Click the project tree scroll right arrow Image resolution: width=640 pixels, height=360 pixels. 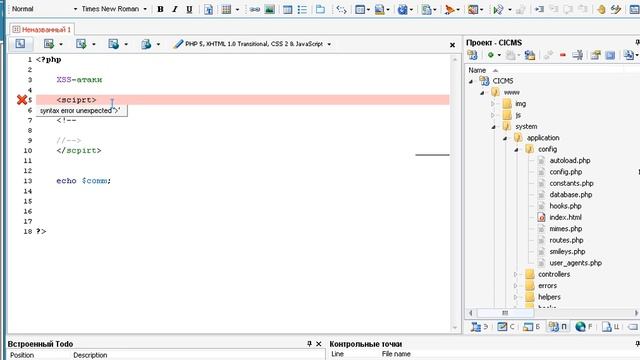(636, 313)
